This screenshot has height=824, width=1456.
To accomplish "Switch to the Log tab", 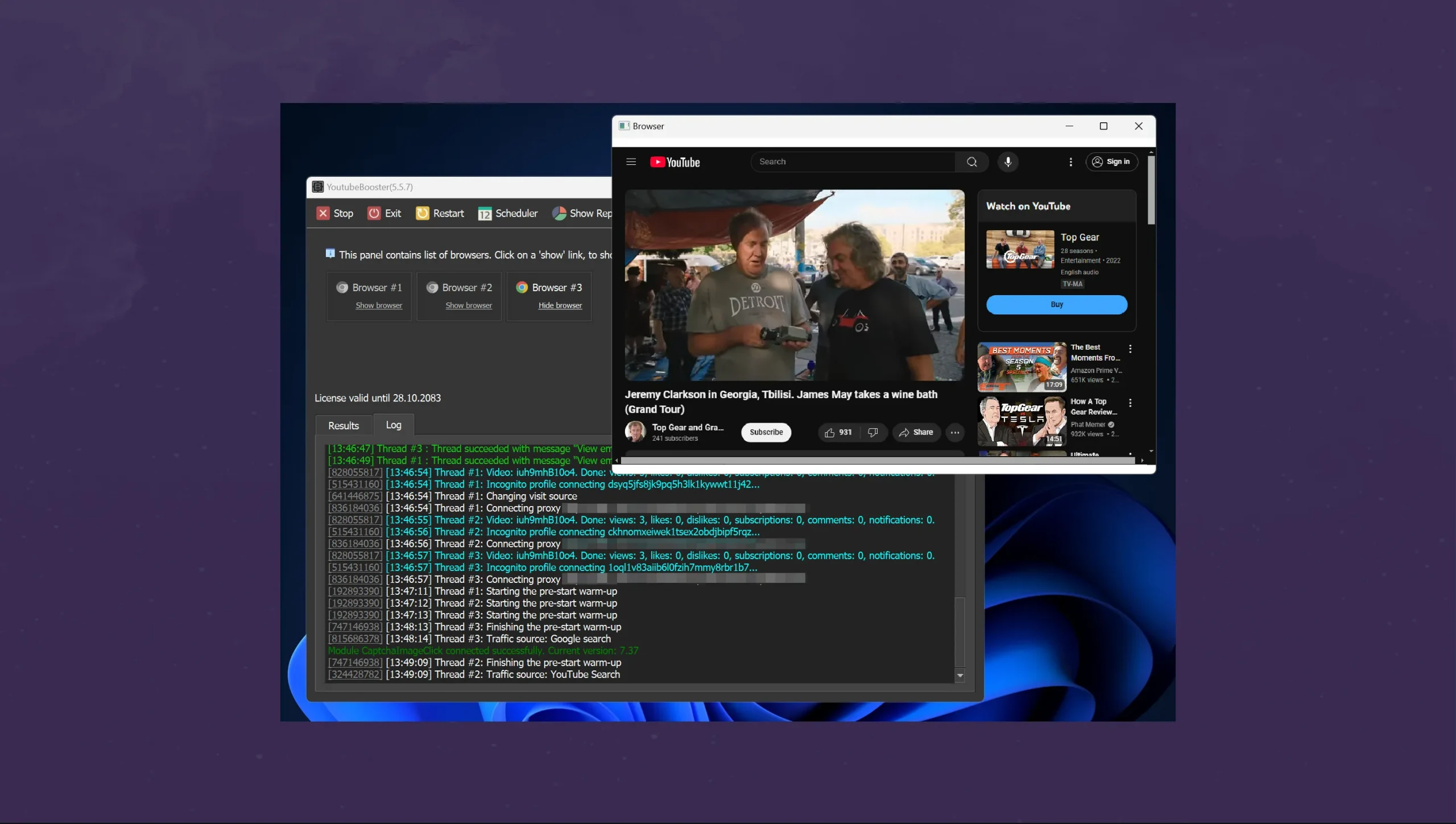I will pyautogui.click(x=394, y=425).
